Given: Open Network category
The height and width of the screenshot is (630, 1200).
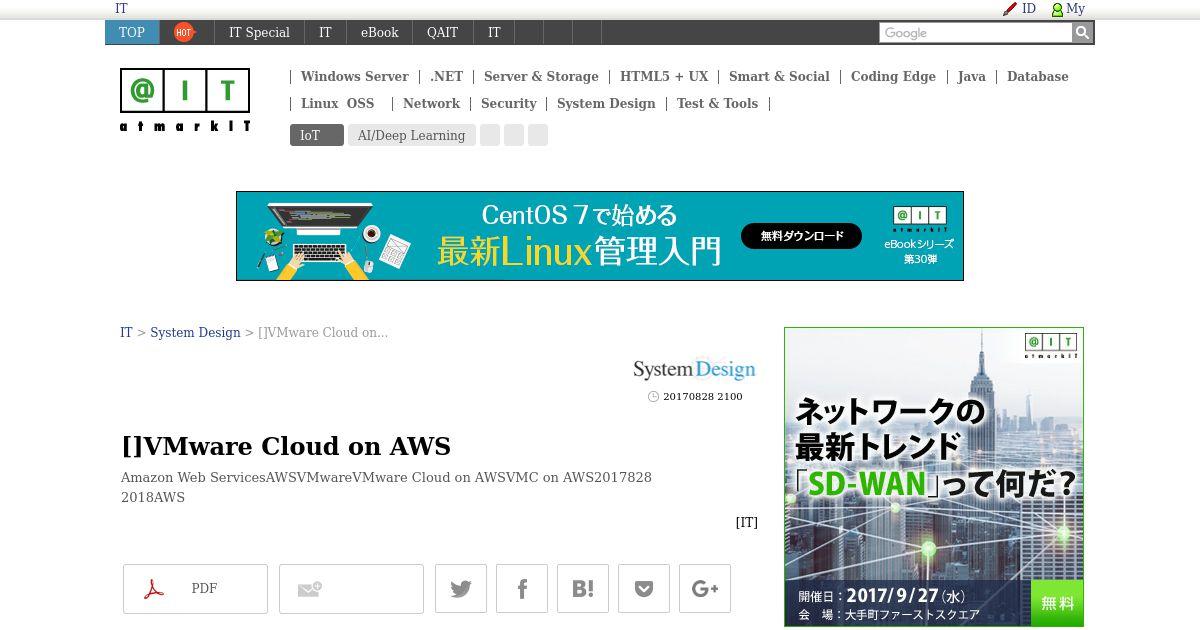Looking at the screenshot, I should tap(431, 103).
